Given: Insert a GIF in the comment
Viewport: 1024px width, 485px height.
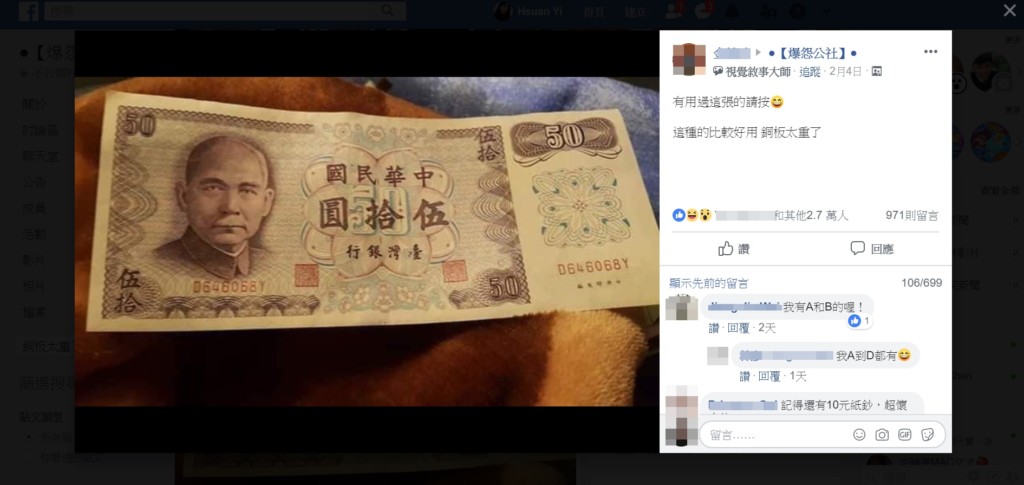Looking at the screenshot, I should (904, 435).
